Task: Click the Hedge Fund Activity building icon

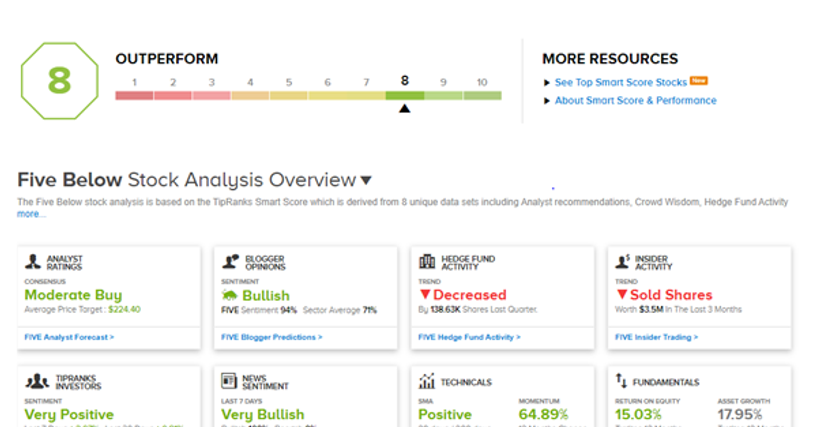Action: pos(427,261)
